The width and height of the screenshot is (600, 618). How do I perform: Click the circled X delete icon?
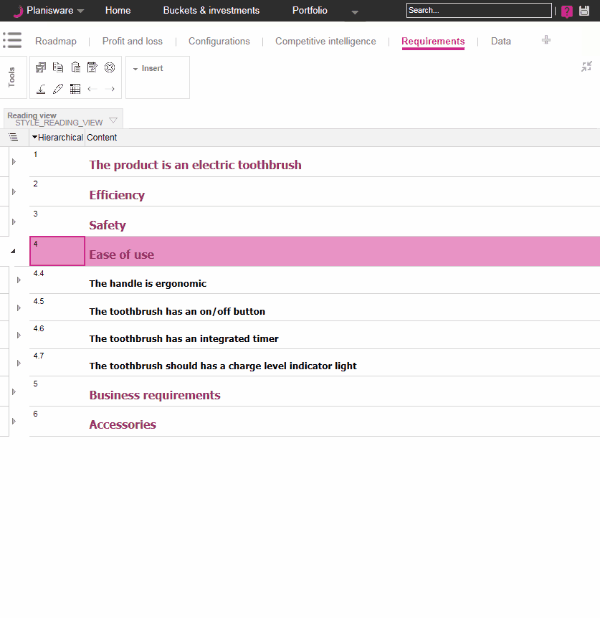[110, 68]
